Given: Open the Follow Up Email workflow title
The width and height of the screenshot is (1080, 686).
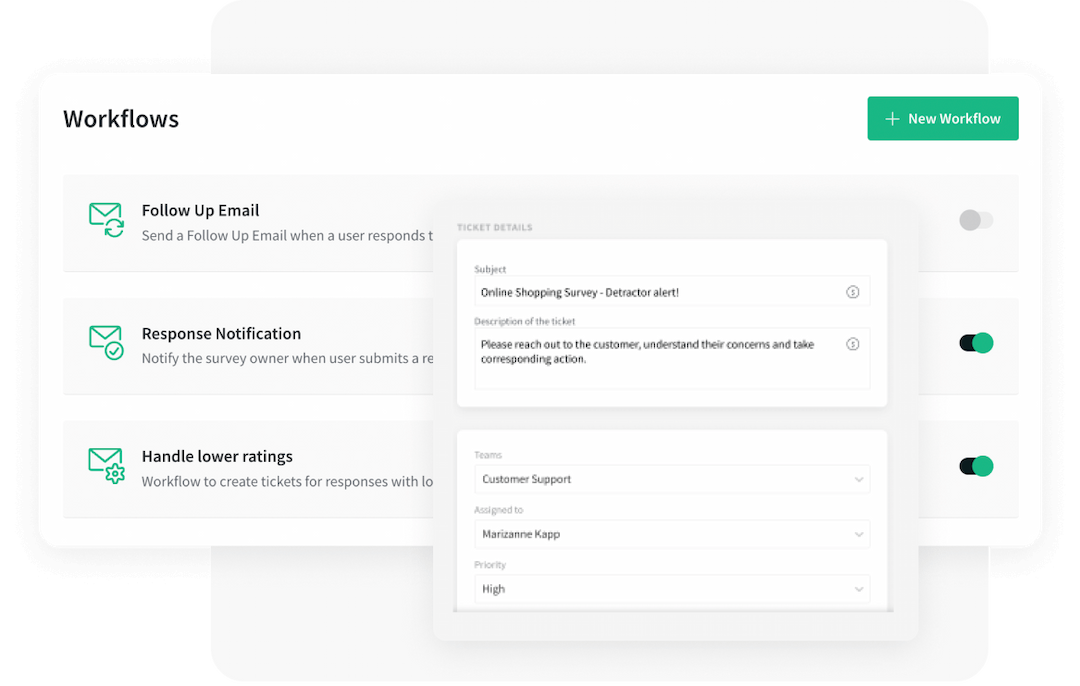Looking at the screenshot, I should tap(200, 210).
